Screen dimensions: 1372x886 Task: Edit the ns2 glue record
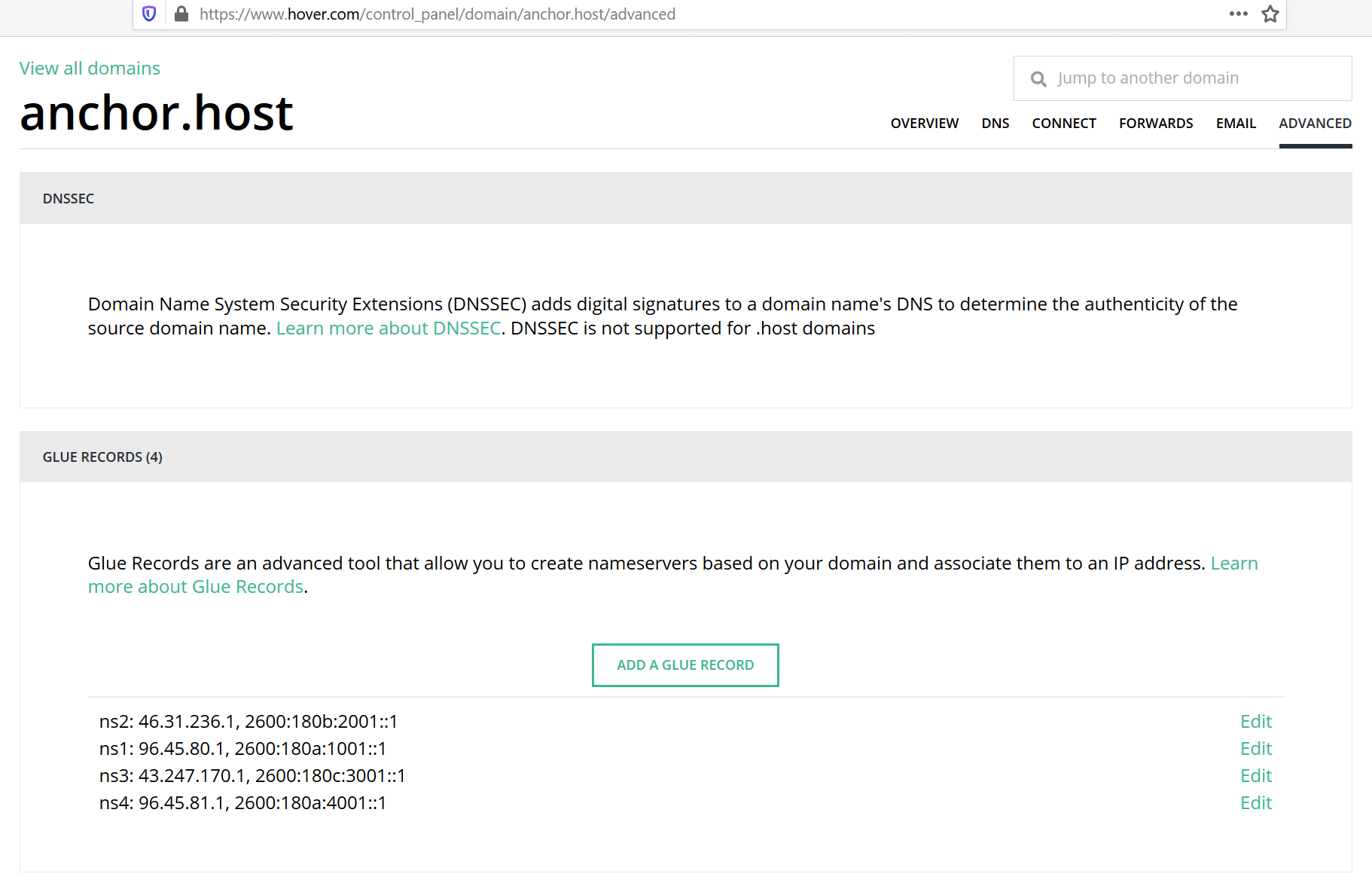pyautogui.click(x=1255, y=722)
